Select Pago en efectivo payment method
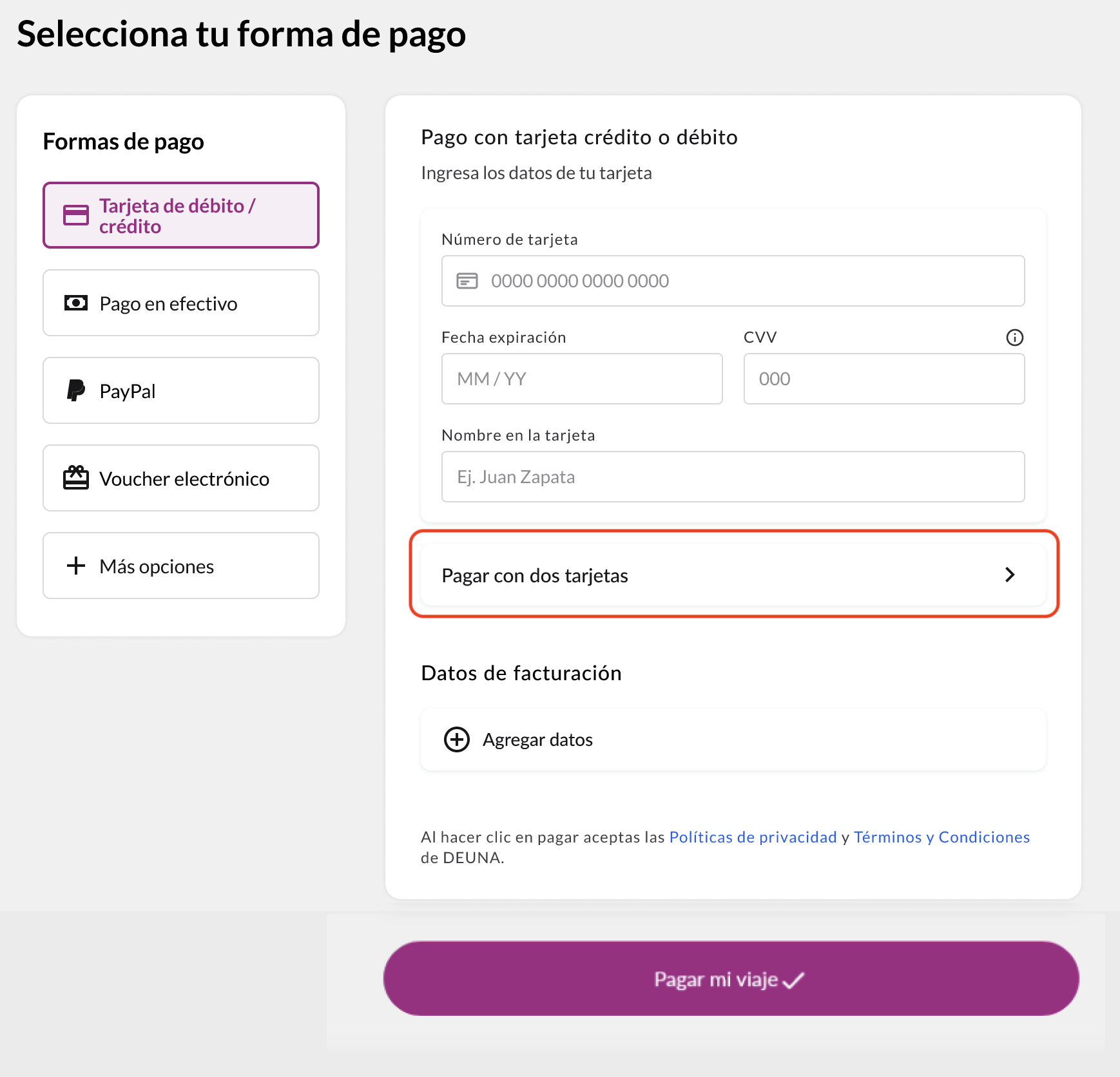This screenshot has height=1077, width=1120. (181, 303)
